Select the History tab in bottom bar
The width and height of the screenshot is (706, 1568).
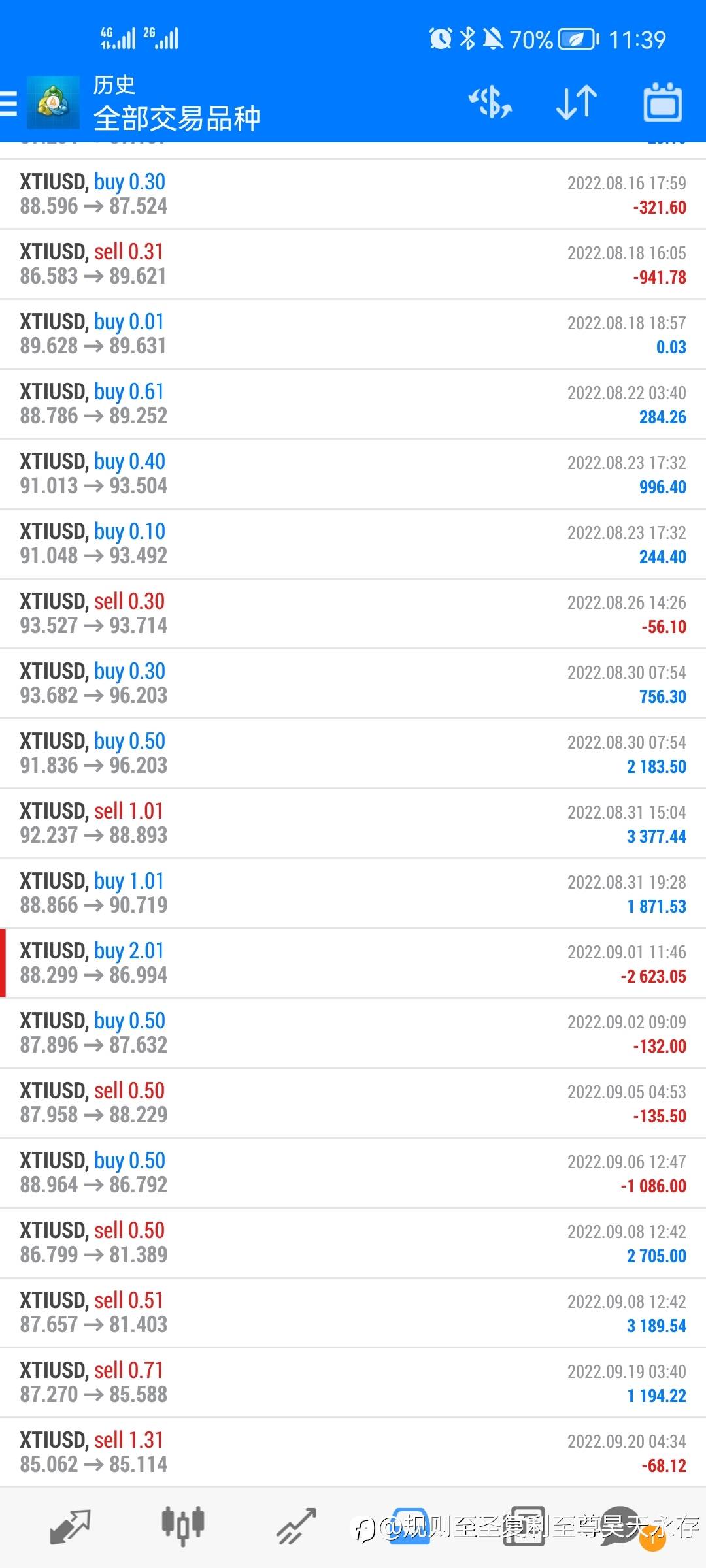410,1527
